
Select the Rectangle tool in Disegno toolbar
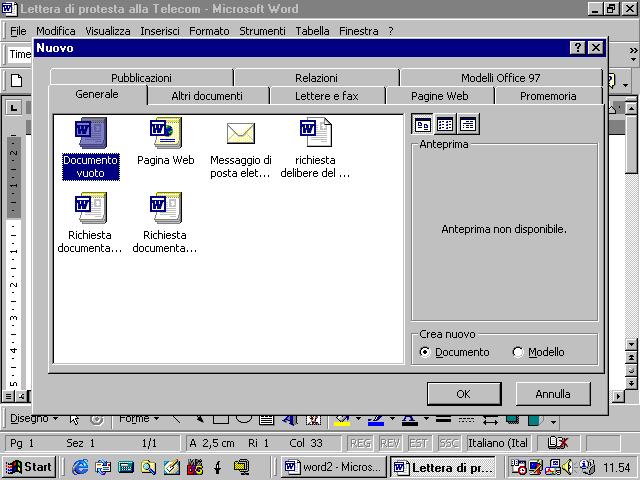pos(221,419)
